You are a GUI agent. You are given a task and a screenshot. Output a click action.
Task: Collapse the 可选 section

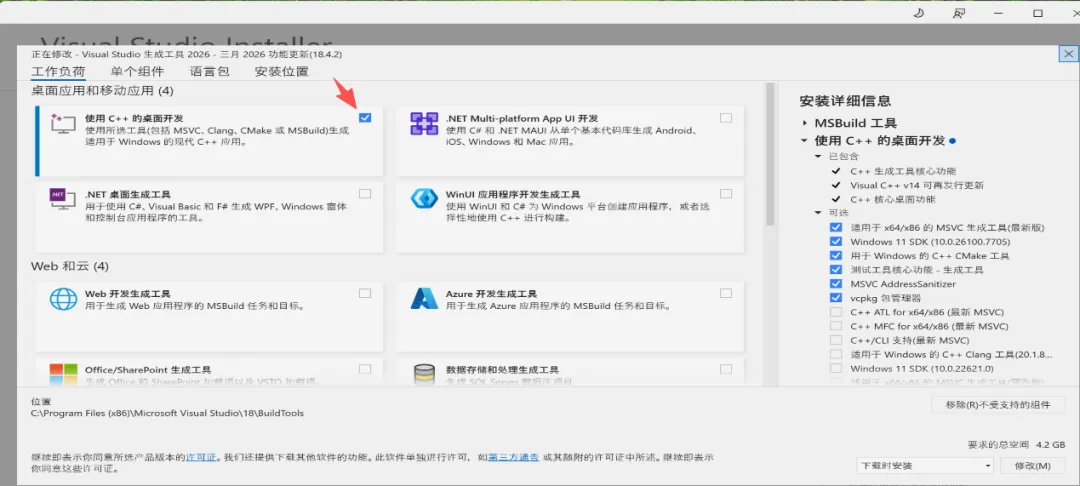click(818, 213)
